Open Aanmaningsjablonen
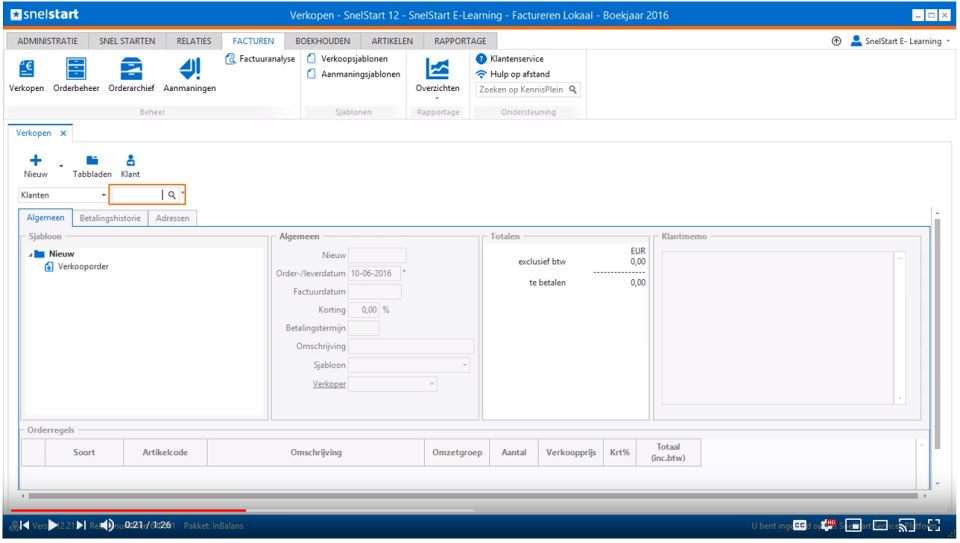Screen dimensions: 960x543 [x=353, y=74]
